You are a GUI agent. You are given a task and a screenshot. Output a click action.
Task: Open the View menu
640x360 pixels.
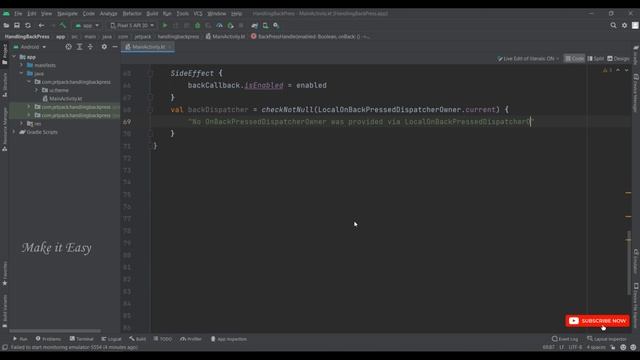(47, 13)
